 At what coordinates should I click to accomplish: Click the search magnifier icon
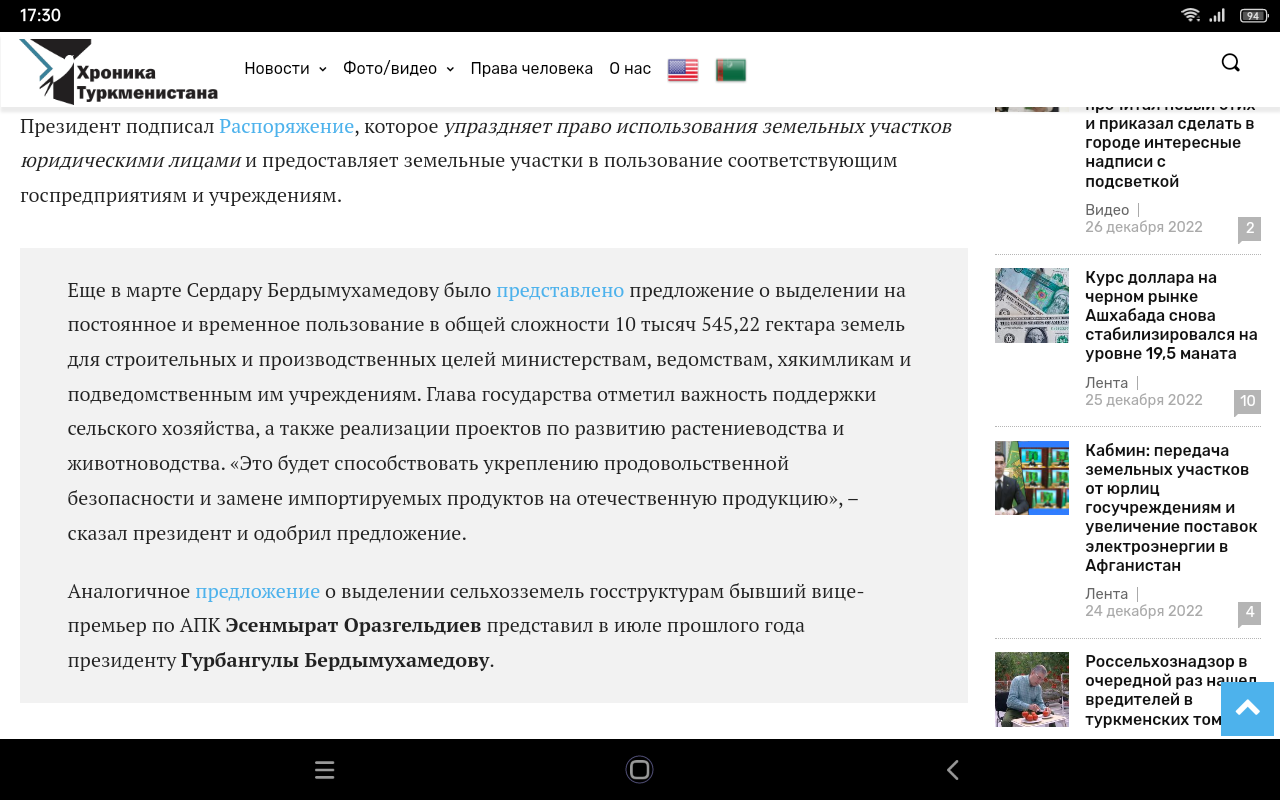tap(1231, 63)
